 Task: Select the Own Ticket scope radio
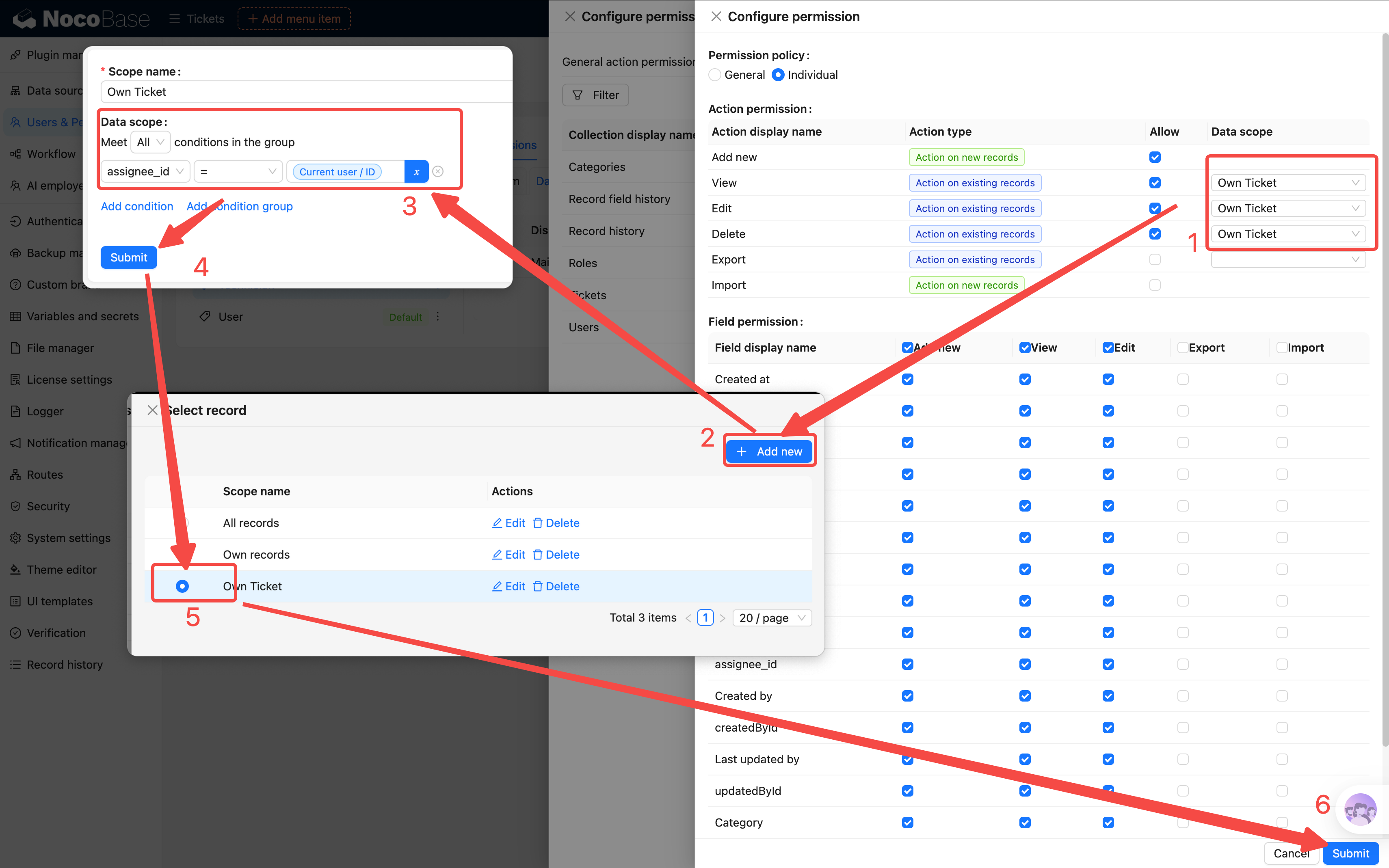[182, 586]
